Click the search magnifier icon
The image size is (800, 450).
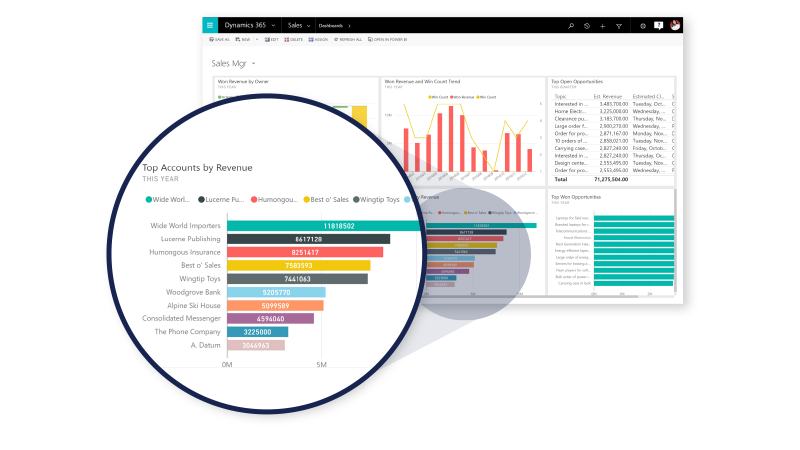[571, 26]
